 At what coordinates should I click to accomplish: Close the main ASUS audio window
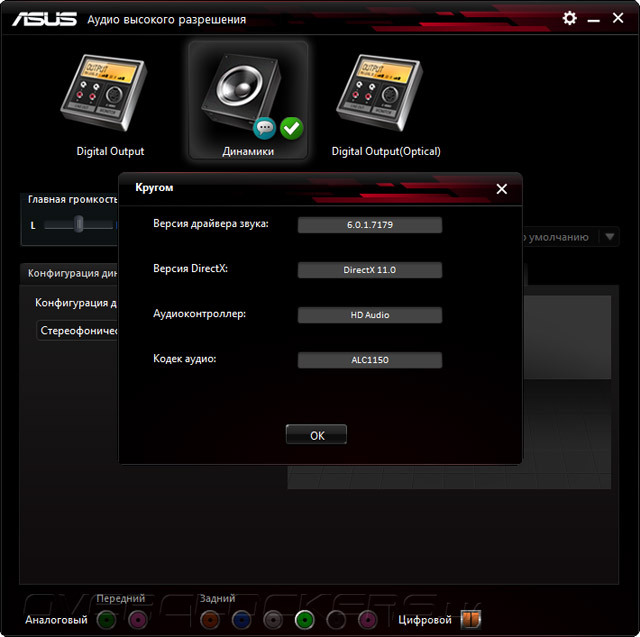point(618,18)
